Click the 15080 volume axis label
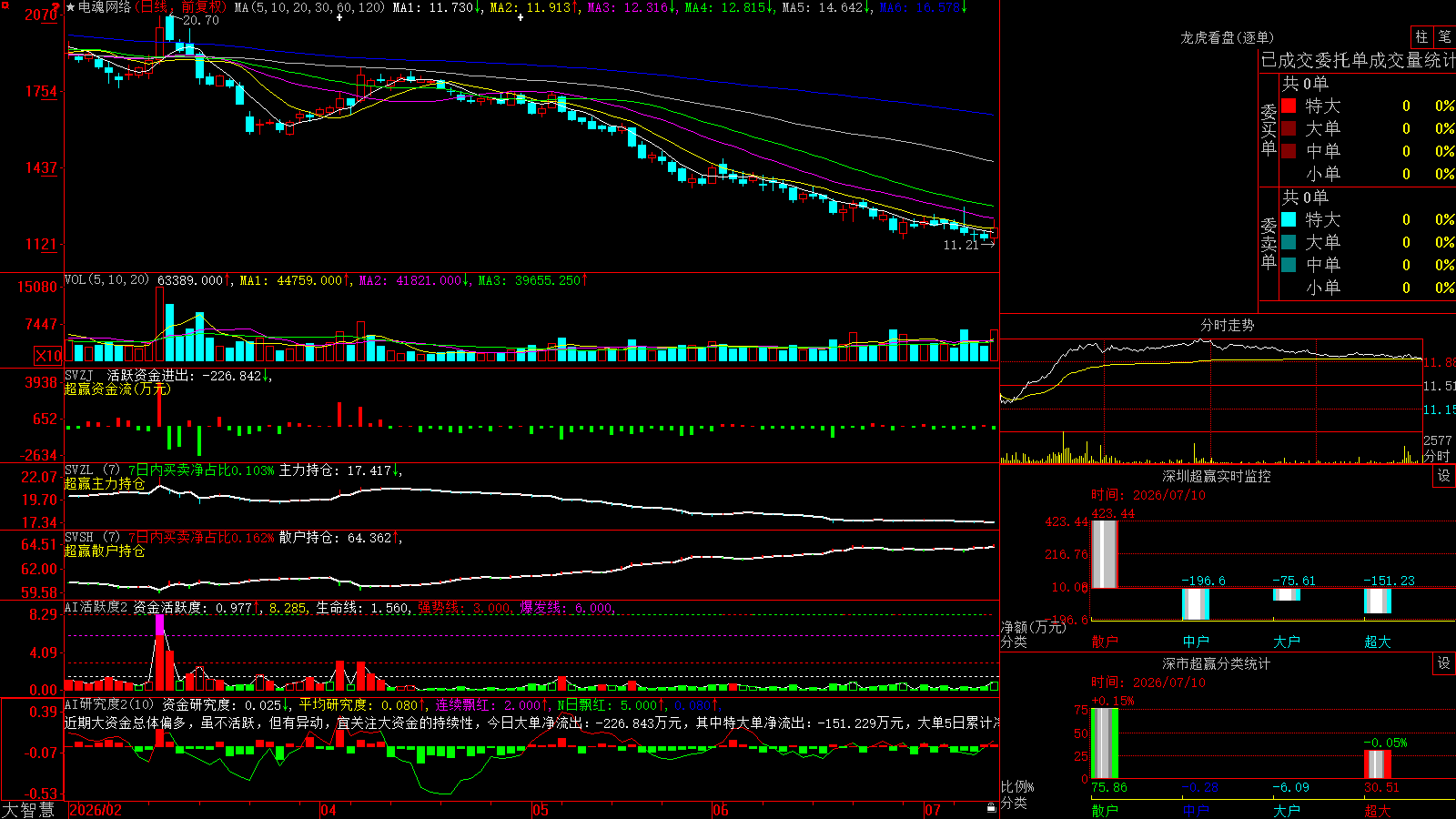This screenshot has height=819, width=1456. [x=37, y=287]
